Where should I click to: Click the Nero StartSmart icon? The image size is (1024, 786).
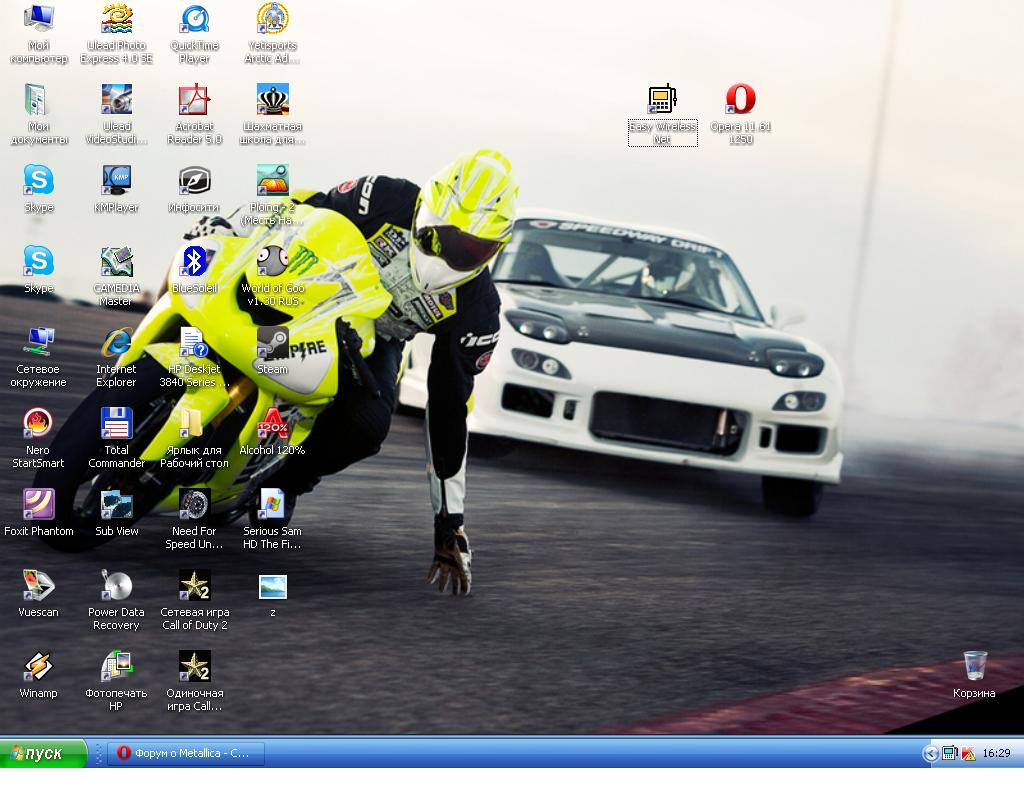(x=38, y=424)
